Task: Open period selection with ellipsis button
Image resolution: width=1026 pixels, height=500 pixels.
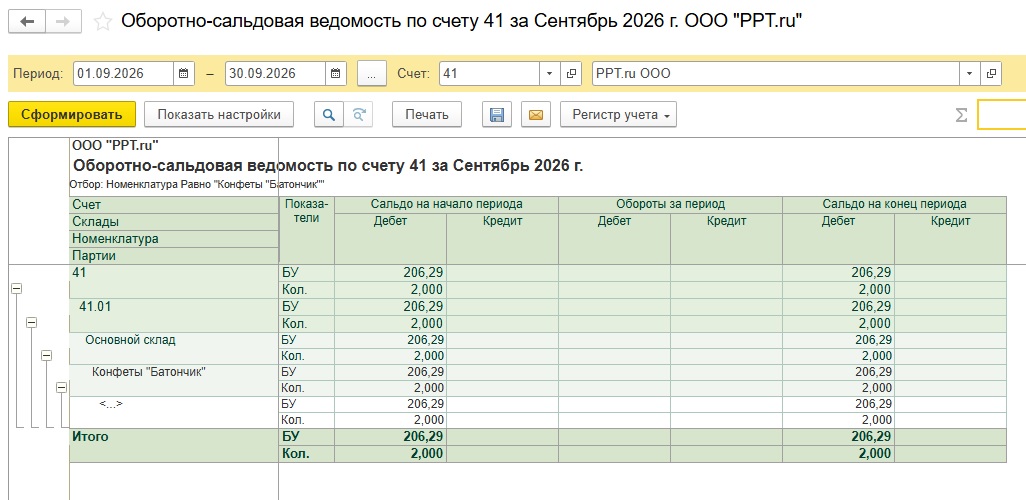Action: (x=372, y=73)
